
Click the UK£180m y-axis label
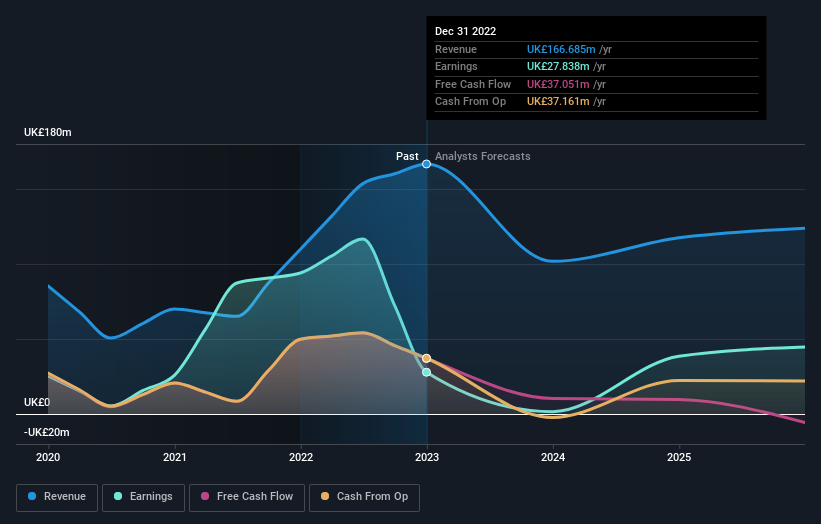point(48,132)
